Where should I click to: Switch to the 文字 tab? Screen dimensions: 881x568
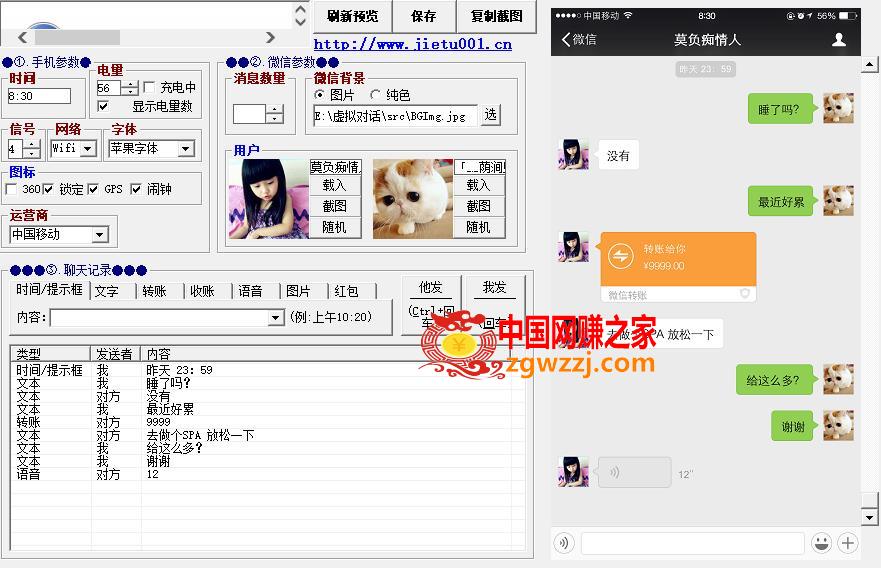pos(106,292)
